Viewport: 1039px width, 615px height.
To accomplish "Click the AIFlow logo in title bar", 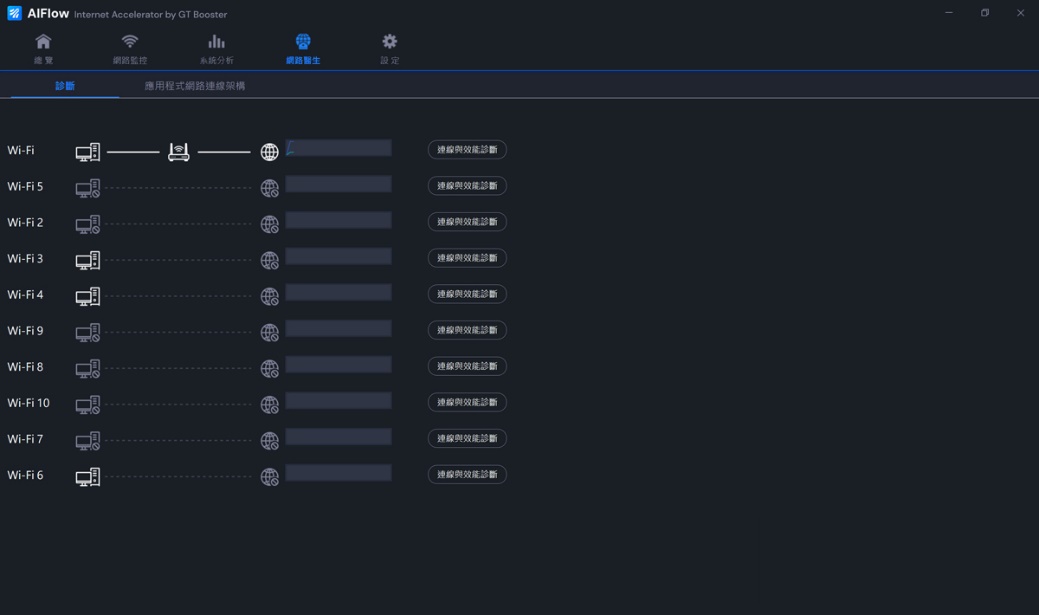I will (x=14, y=14).
